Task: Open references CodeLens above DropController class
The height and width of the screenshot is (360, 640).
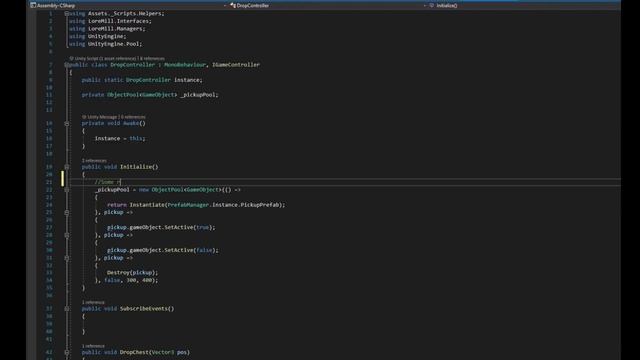Action: click(x=152, y=59)
